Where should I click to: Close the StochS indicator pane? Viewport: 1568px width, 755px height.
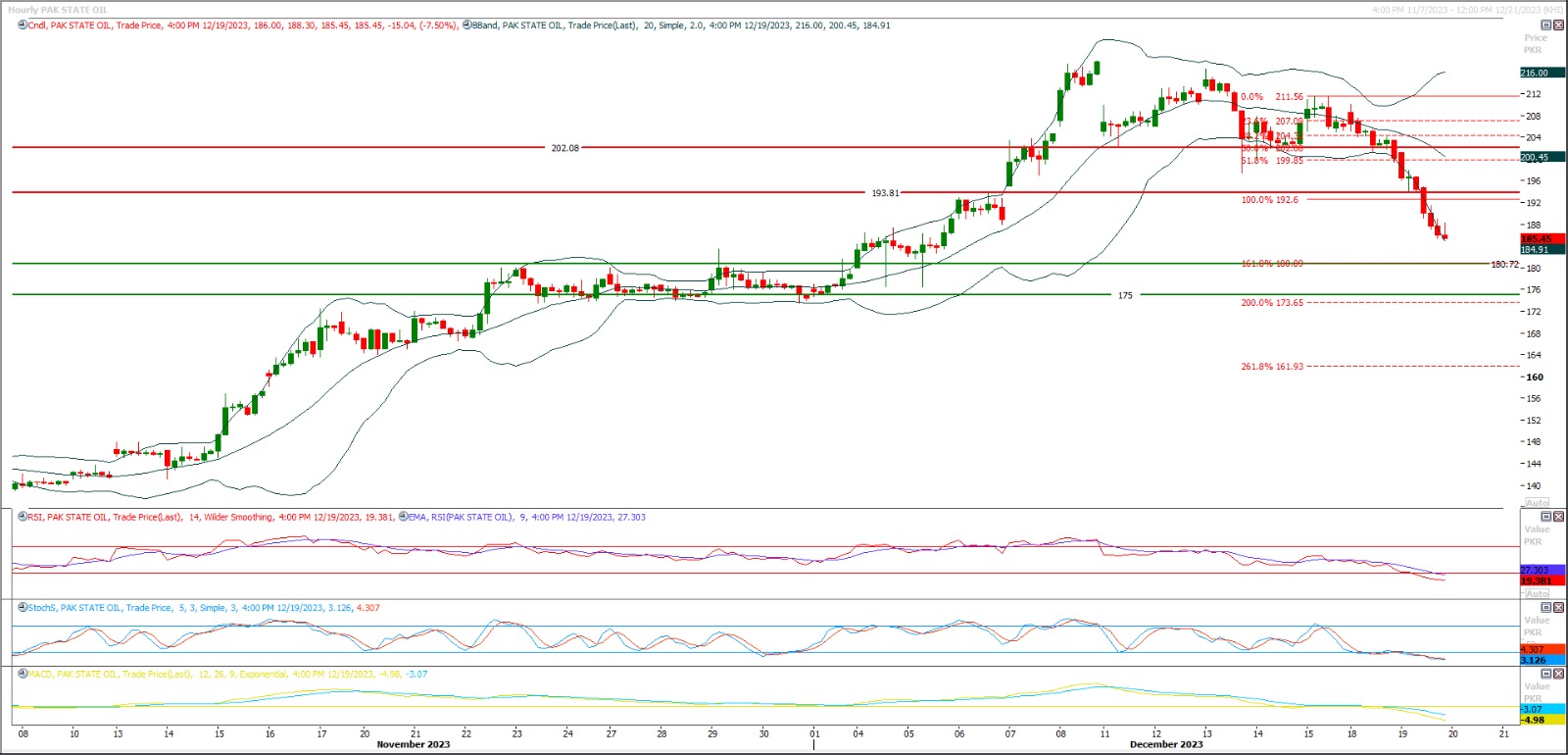(x=1558, y=608)
